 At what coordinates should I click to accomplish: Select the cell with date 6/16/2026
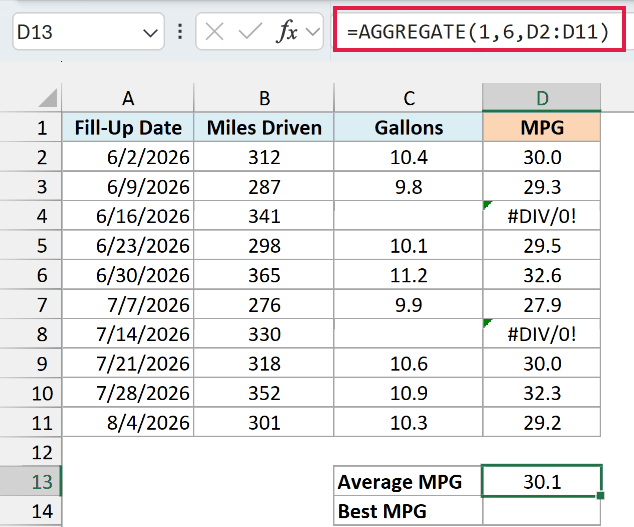[x=128, y=216]
